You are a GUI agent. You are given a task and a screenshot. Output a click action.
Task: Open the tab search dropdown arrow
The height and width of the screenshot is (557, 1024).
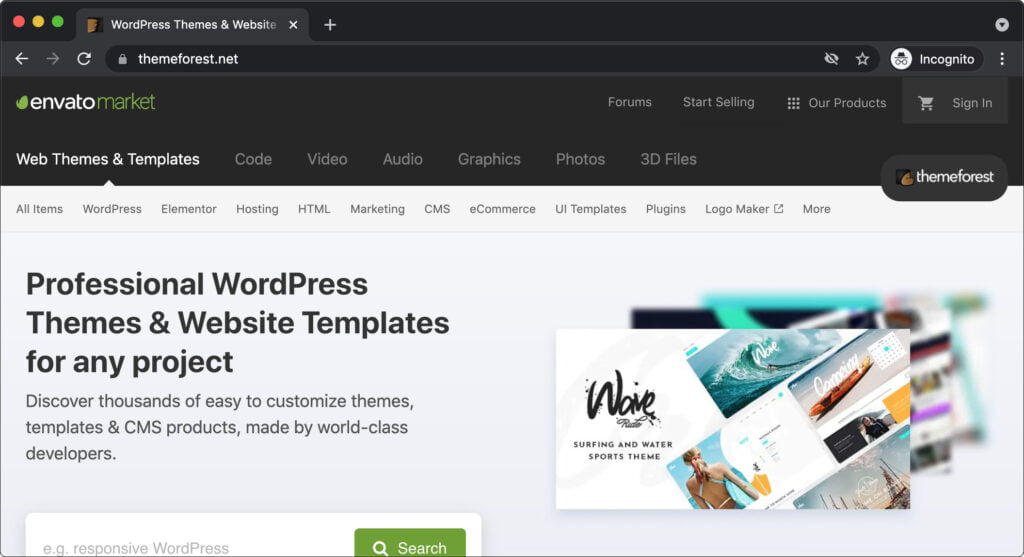click(x=1002, y=25)
